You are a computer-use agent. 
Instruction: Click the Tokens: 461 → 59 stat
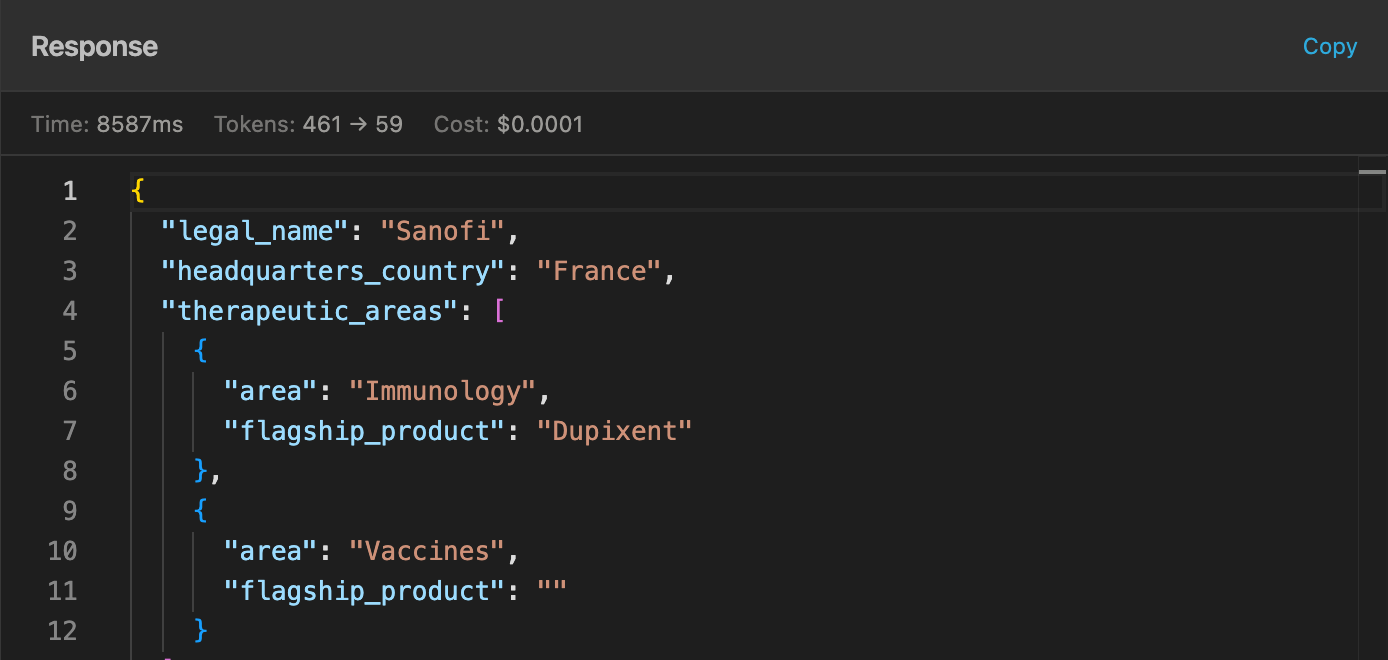(x=308, y=125)
